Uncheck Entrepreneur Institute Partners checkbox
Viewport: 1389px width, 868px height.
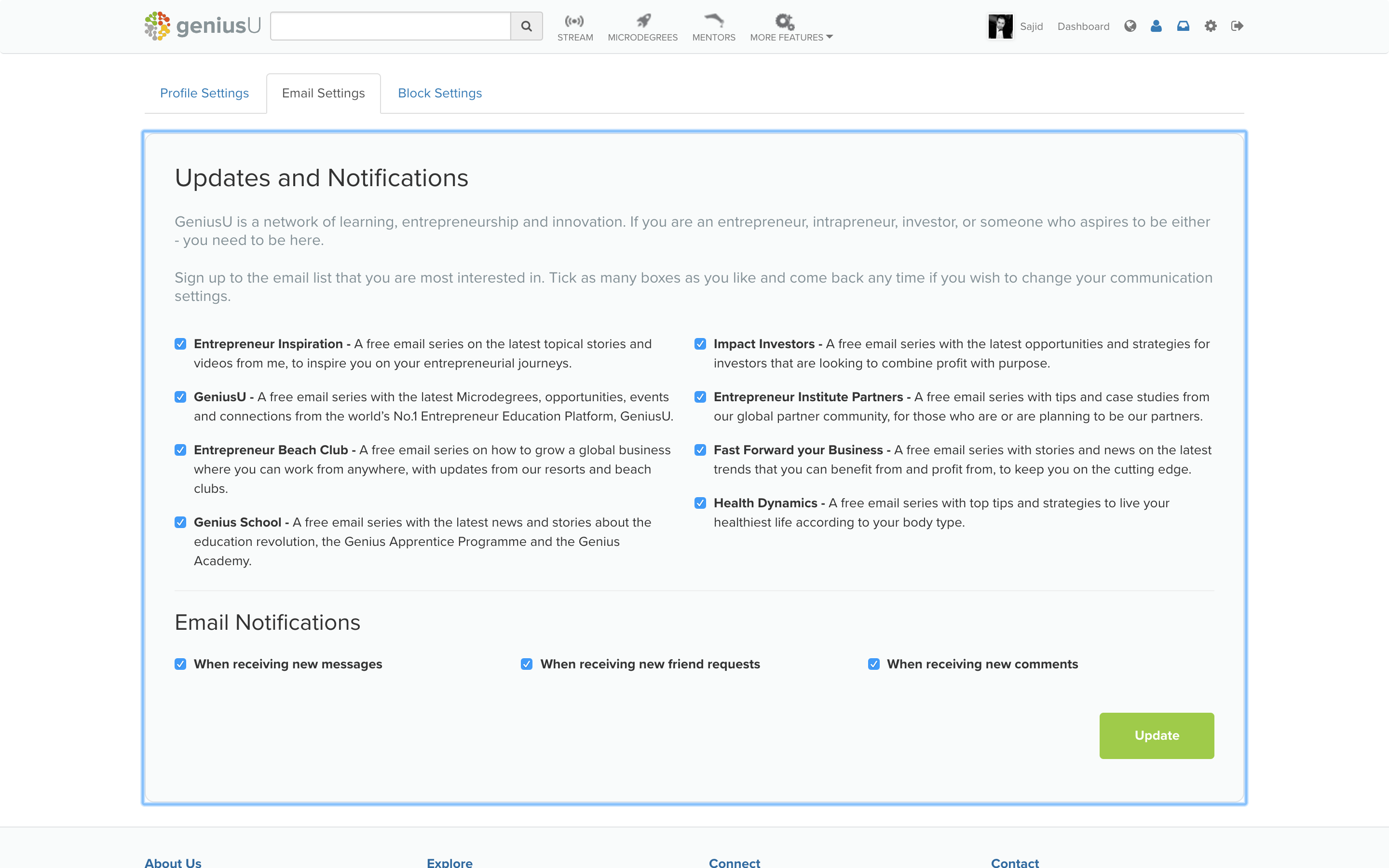(x=700, y=397)
